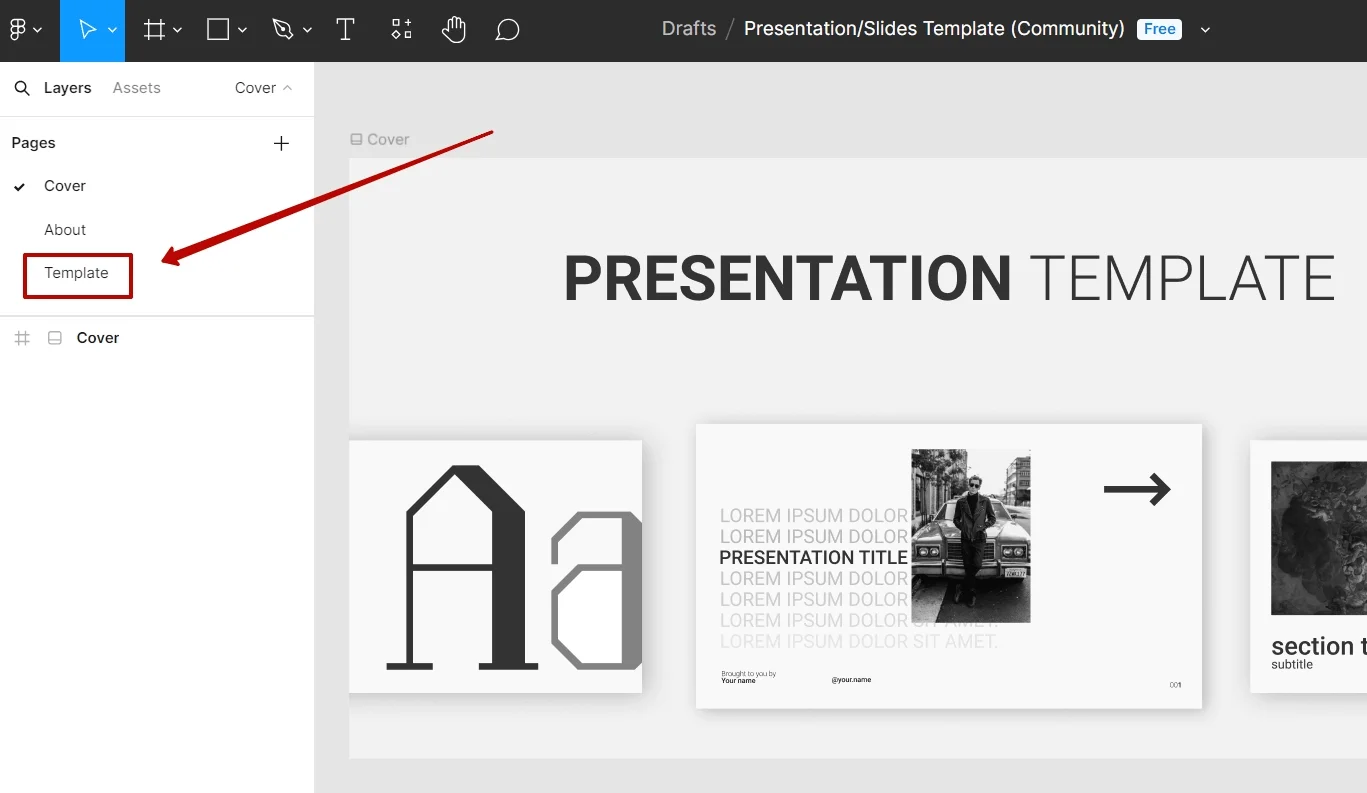Screen dimensions: 1367x793
Task: Select the Rectangle shape tool
Action: coord(218,30)
